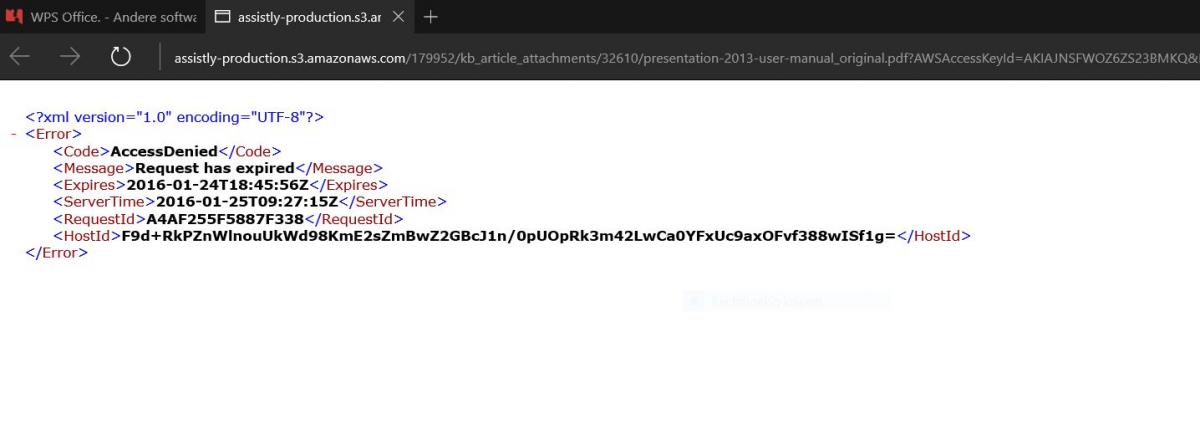Close the assistly-production tab
Screen dimensions: 1200x434
point(398,17)
